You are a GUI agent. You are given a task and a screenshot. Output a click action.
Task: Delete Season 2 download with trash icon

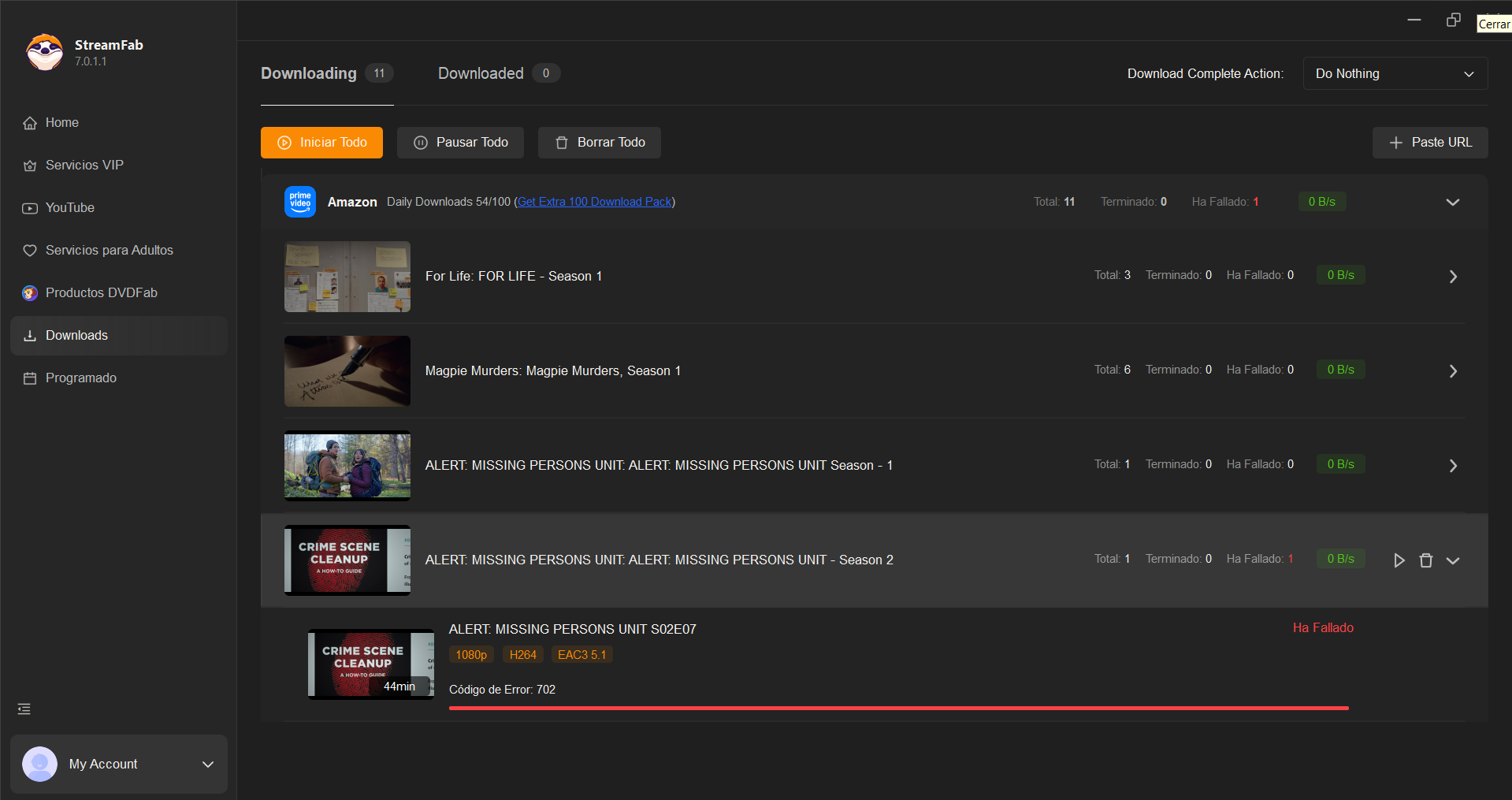click(x=1425, y=560)
